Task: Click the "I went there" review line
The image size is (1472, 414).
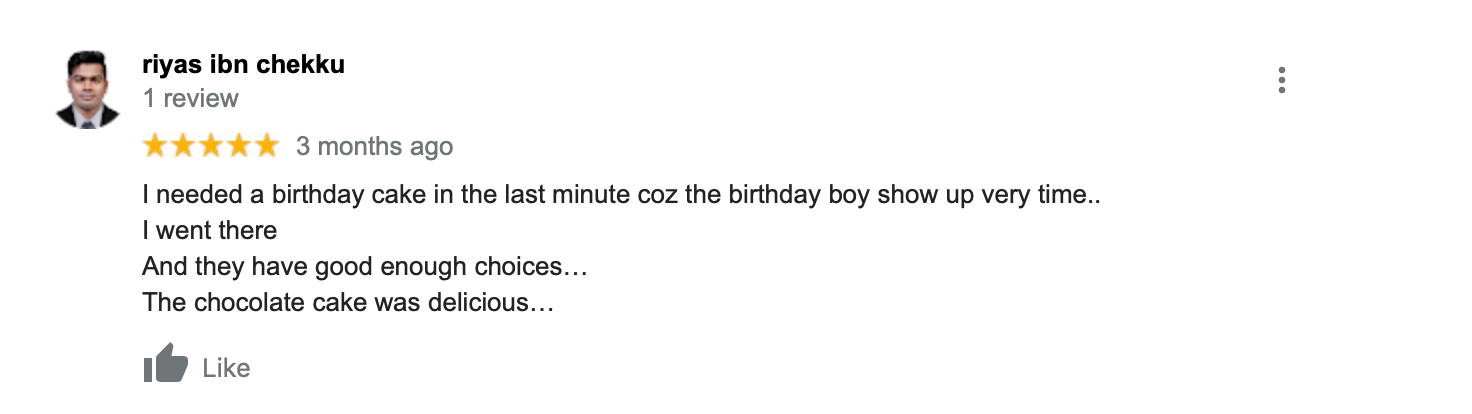Action: point(210,230)
